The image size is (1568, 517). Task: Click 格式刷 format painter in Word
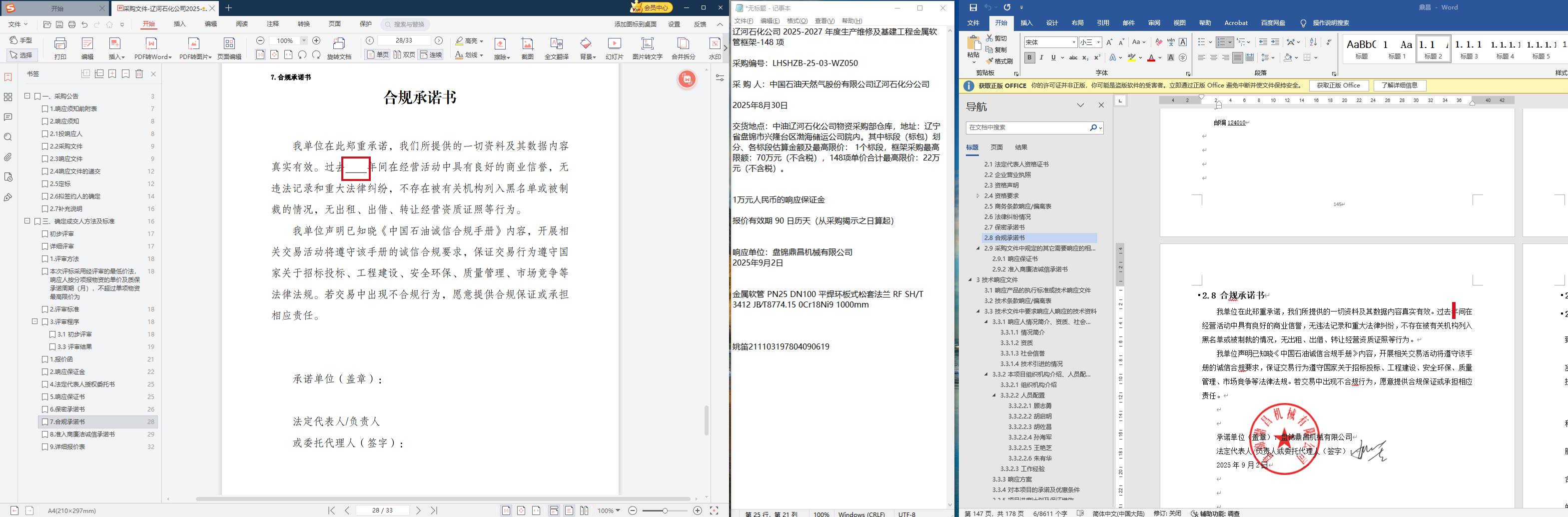(x=999, y=61)
